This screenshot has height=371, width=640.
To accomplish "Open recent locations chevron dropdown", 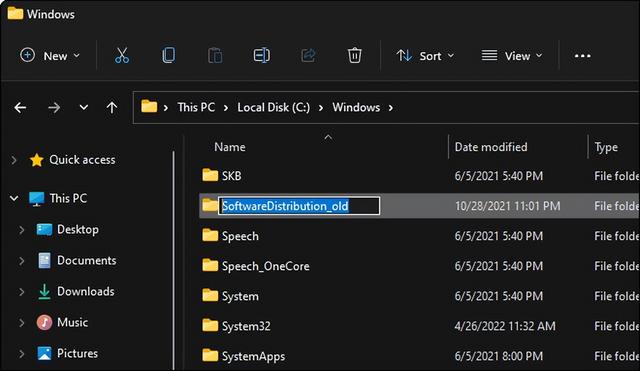I will (84, 107).
